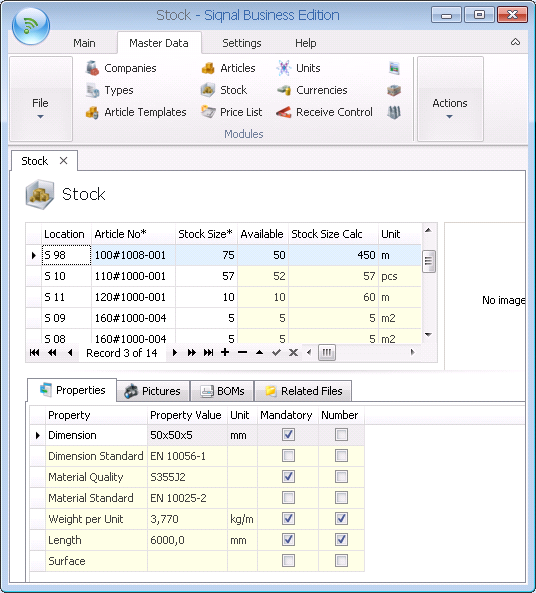The image size is (536, 593).
Task: Click the edit record up-arrow button
Action: [x=259, y=352]
